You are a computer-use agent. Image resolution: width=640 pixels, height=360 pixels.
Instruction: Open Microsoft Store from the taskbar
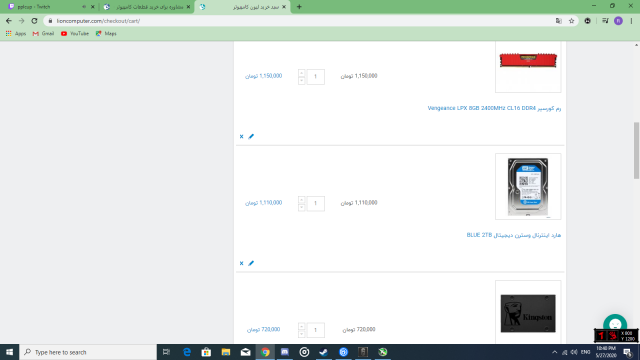(x=207, y=352)
